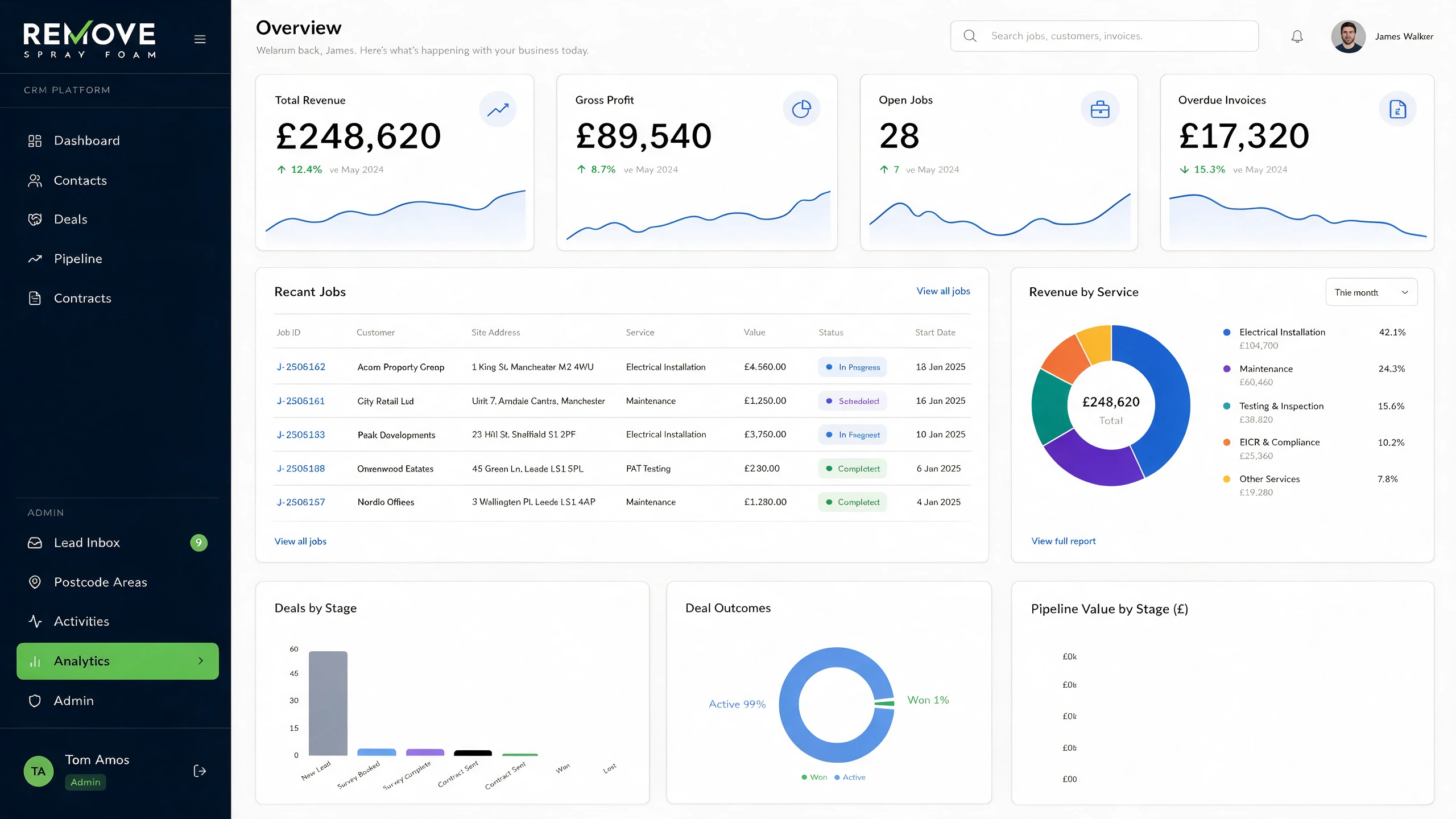
Task: Open Dashboard in the sidebar
Action: (x=118, y=140)
